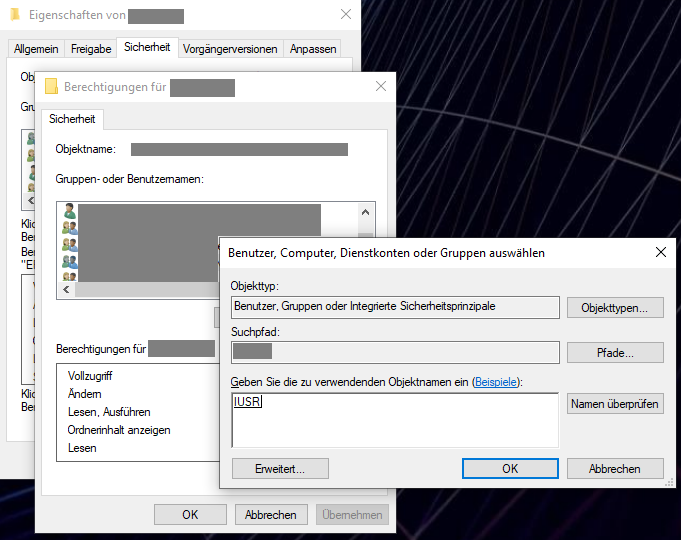
Task: Expand advanced search with Erweitert...
Action: click(x=280, y=469)
